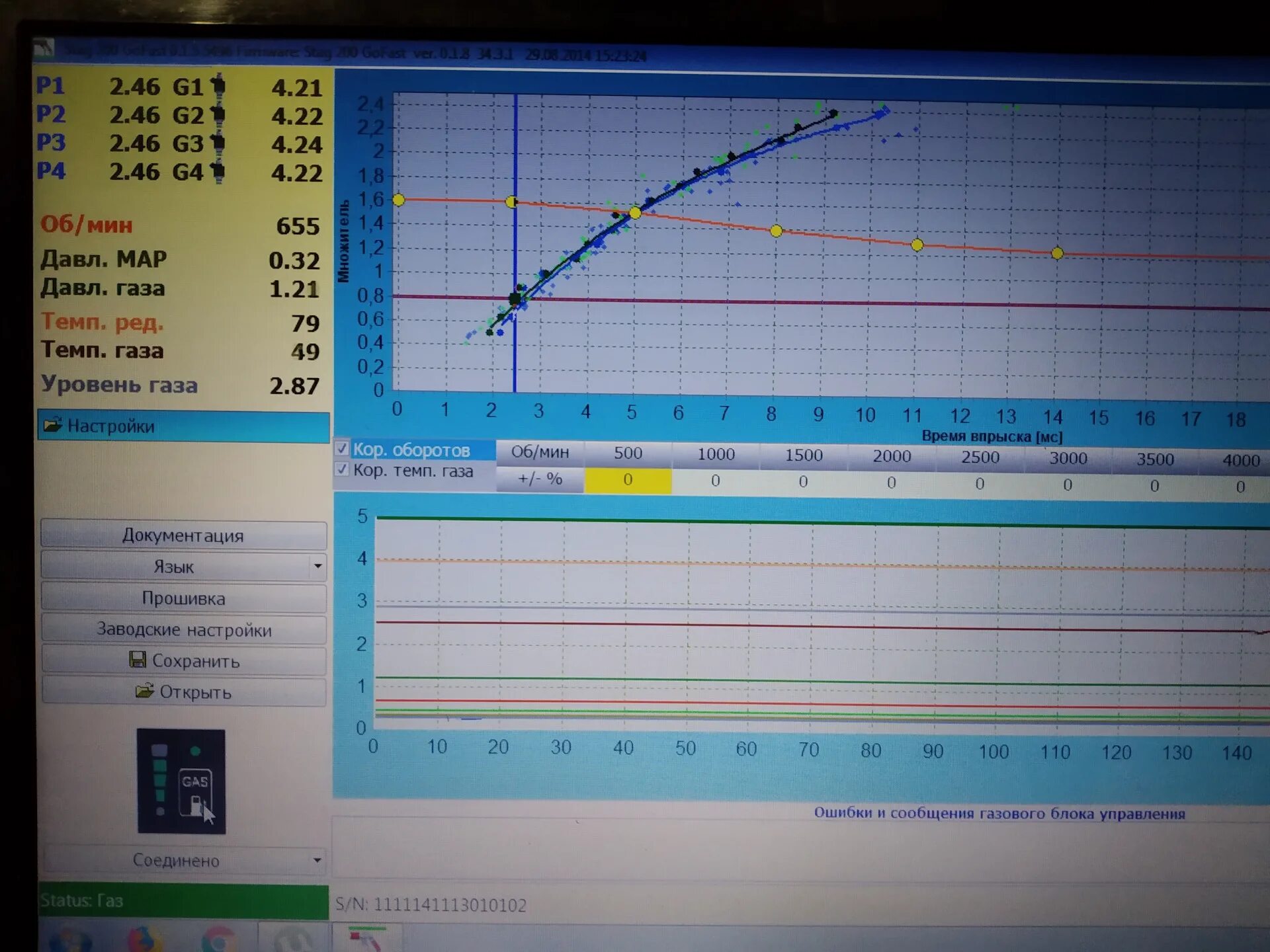1270x952 pixels.
Task: Open Chrome from the taskbar
Action: (x=218, y=940)
